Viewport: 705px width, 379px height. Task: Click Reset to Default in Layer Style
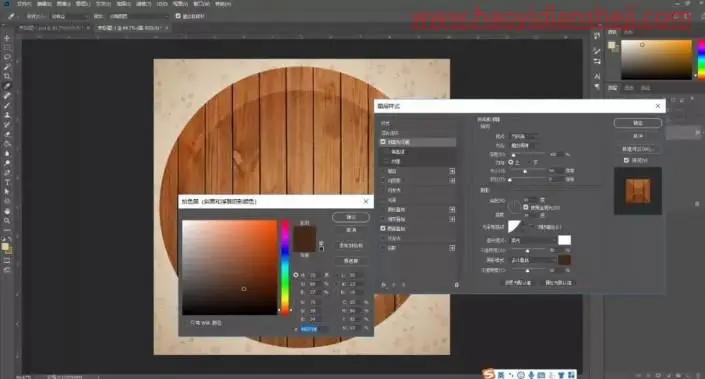(x=558, y=283)
